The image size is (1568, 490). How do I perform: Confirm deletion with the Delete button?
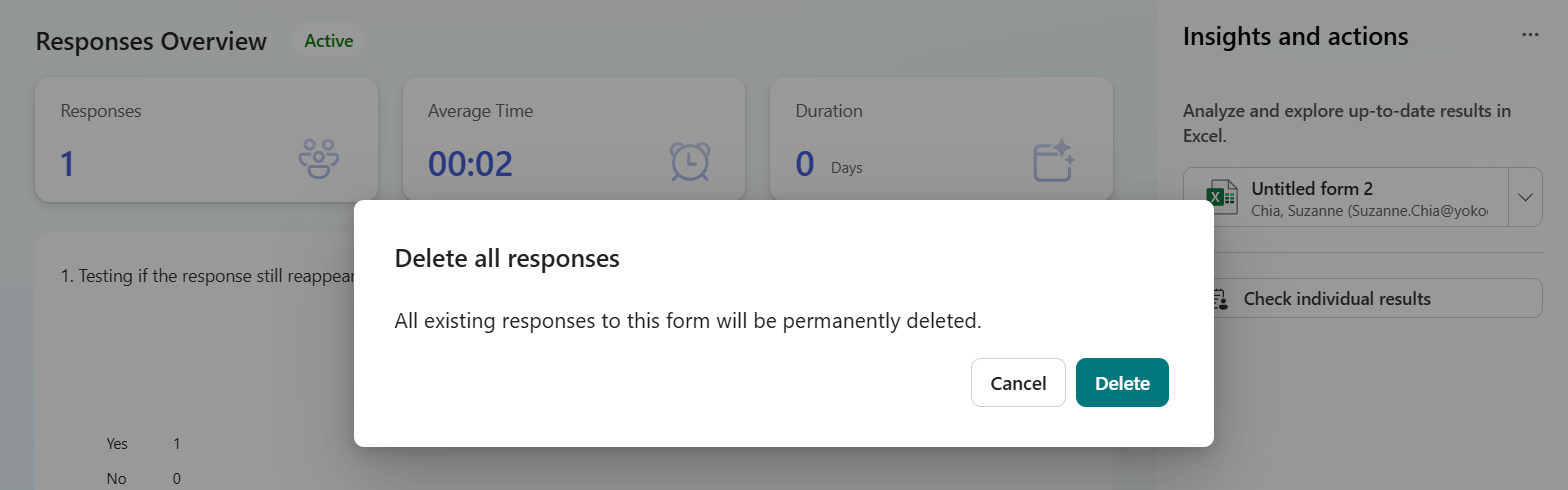[1122, 383]
